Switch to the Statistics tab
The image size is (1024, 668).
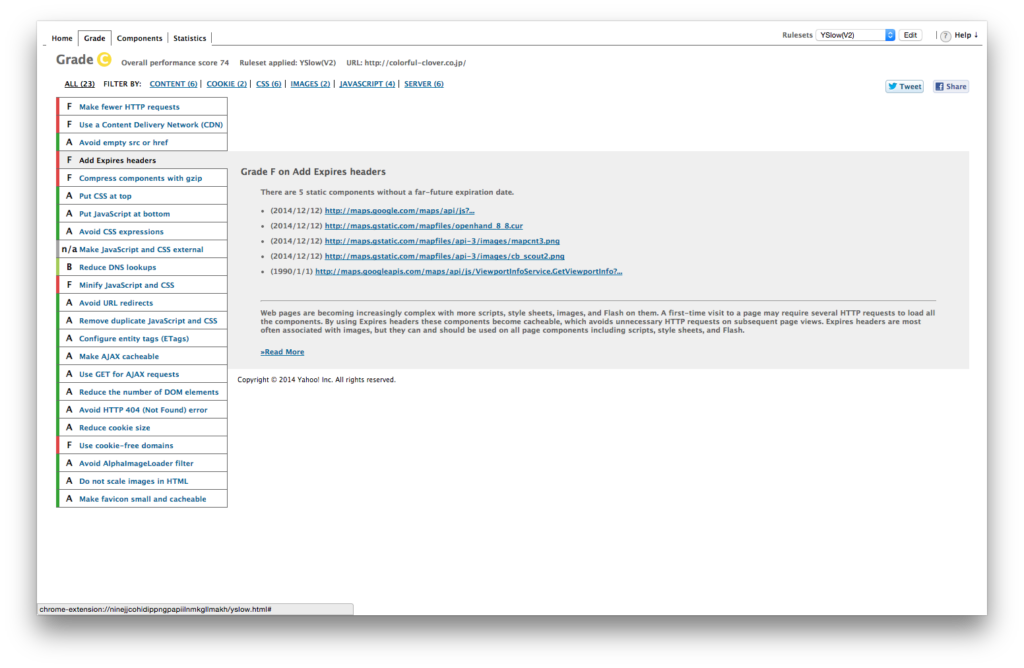189,38
